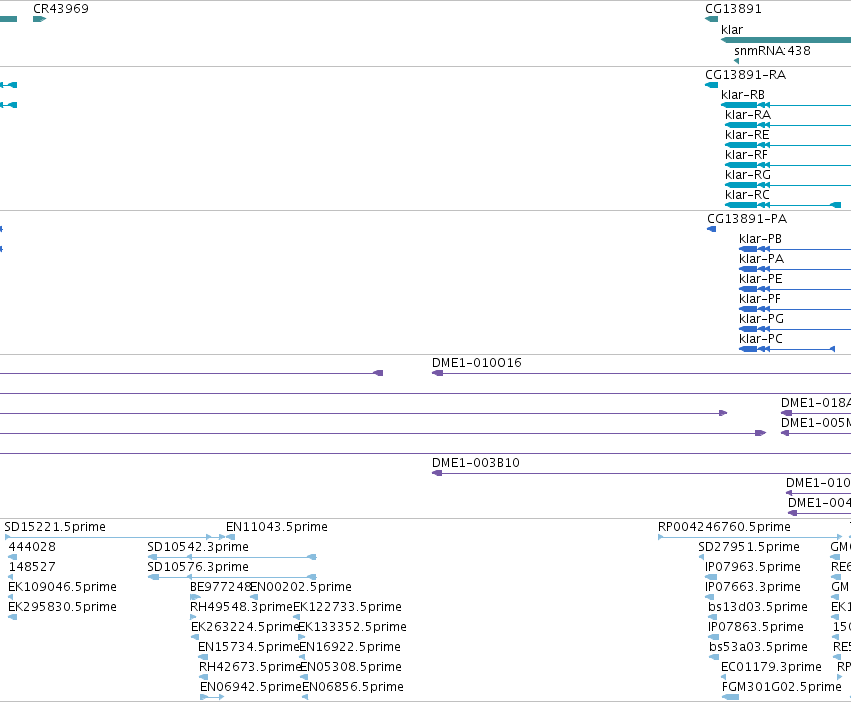Viewport: 851px width, 702px height.
Task: Select the klar gene label
Action: [732, 30]
